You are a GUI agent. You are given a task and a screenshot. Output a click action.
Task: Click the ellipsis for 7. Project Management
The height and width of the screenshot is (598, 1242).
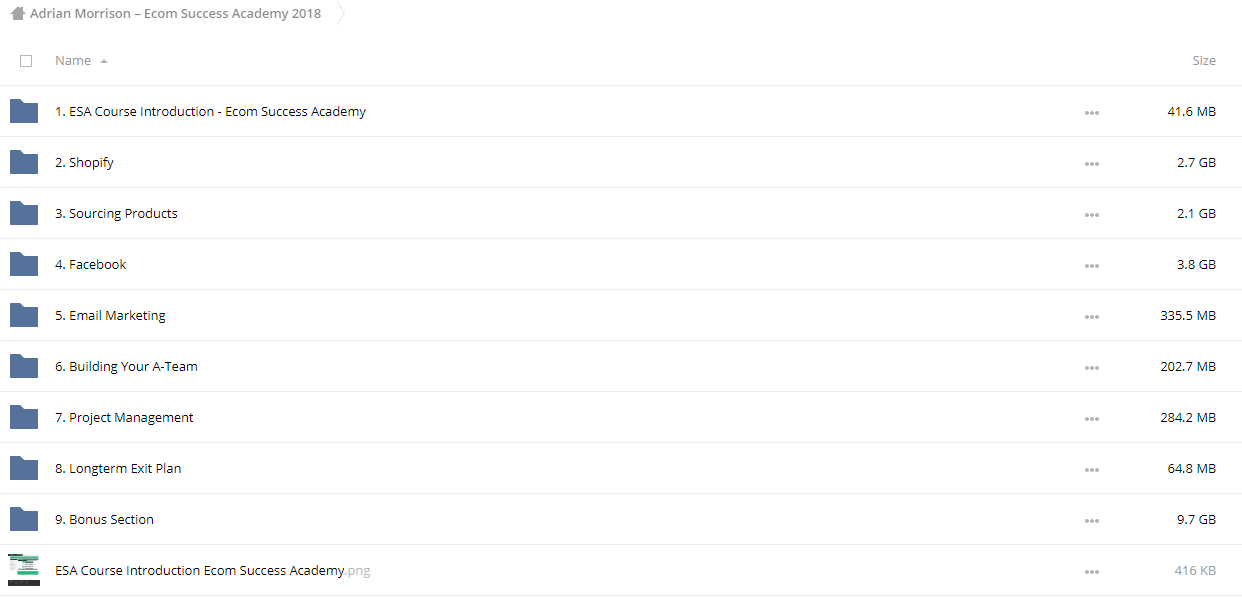click(1092, 418)
